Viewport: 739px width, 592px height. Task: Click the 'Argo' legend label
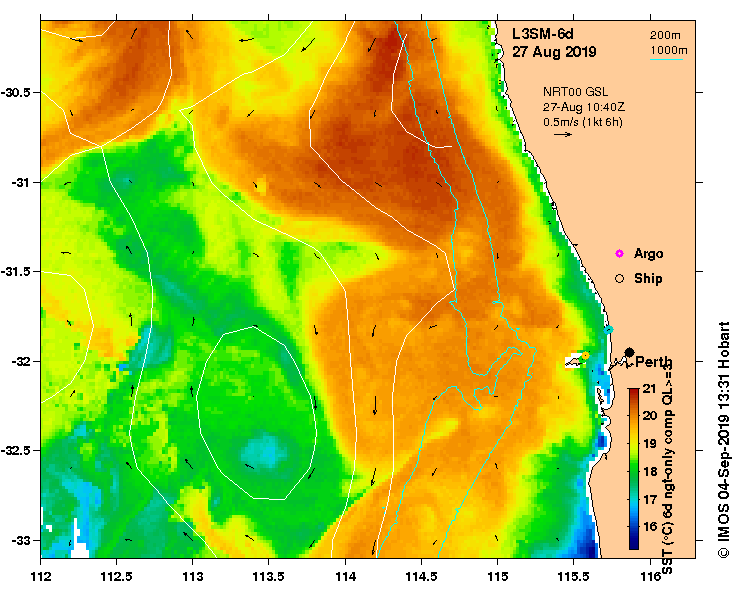click(649, 254)
